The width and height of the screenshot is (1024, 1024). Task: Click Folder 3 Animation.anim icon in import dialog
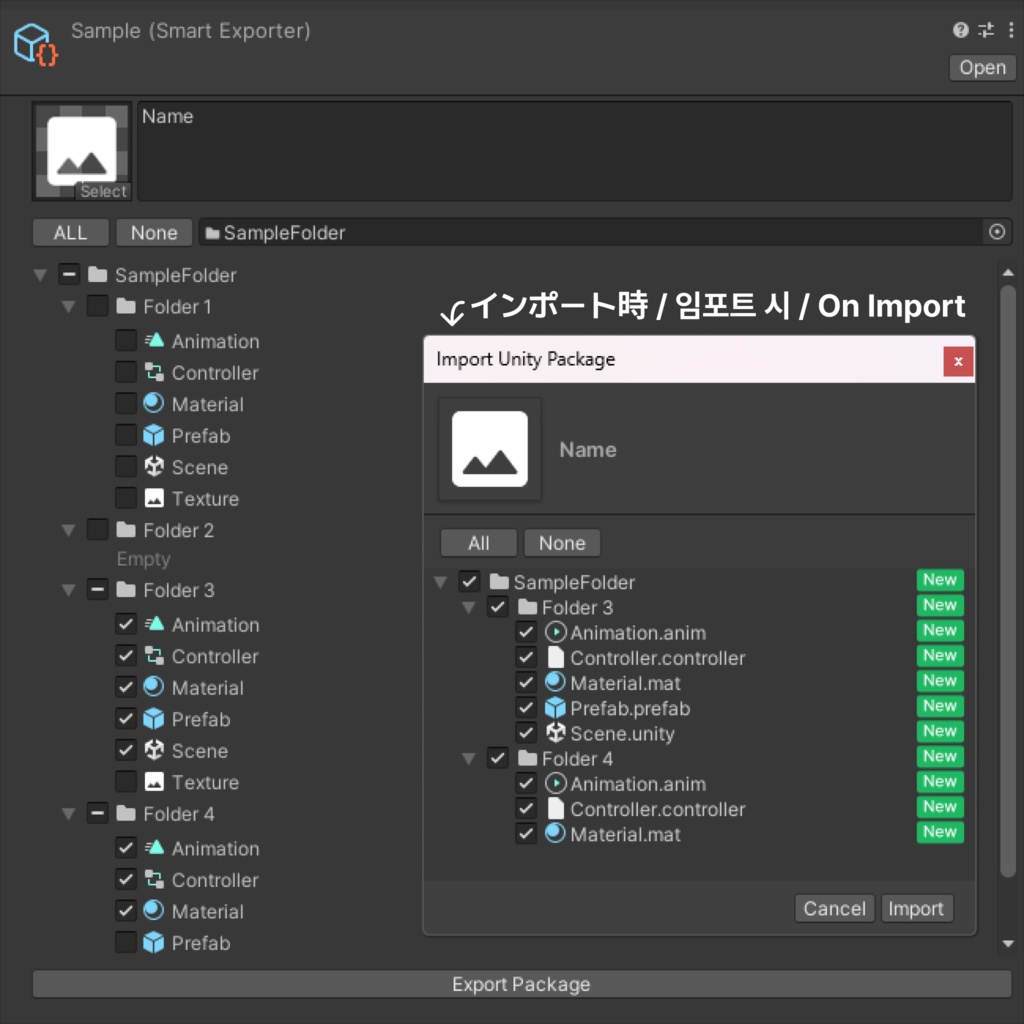[x=555, y=632]
